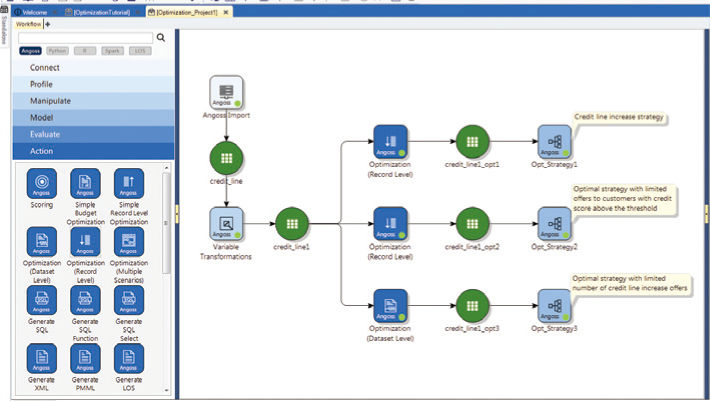Image resolution: width=710 pixels, height=401 pixels.
Task: Expand the Model category
Action: point(93,118)
